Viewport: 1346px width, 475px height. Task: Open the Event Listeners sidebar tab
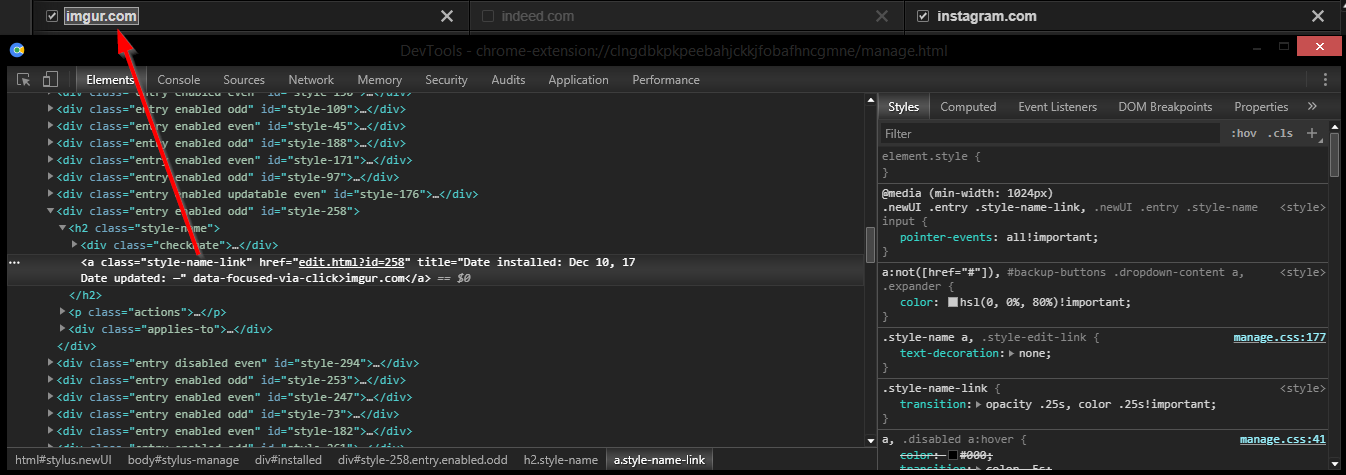1057,107
